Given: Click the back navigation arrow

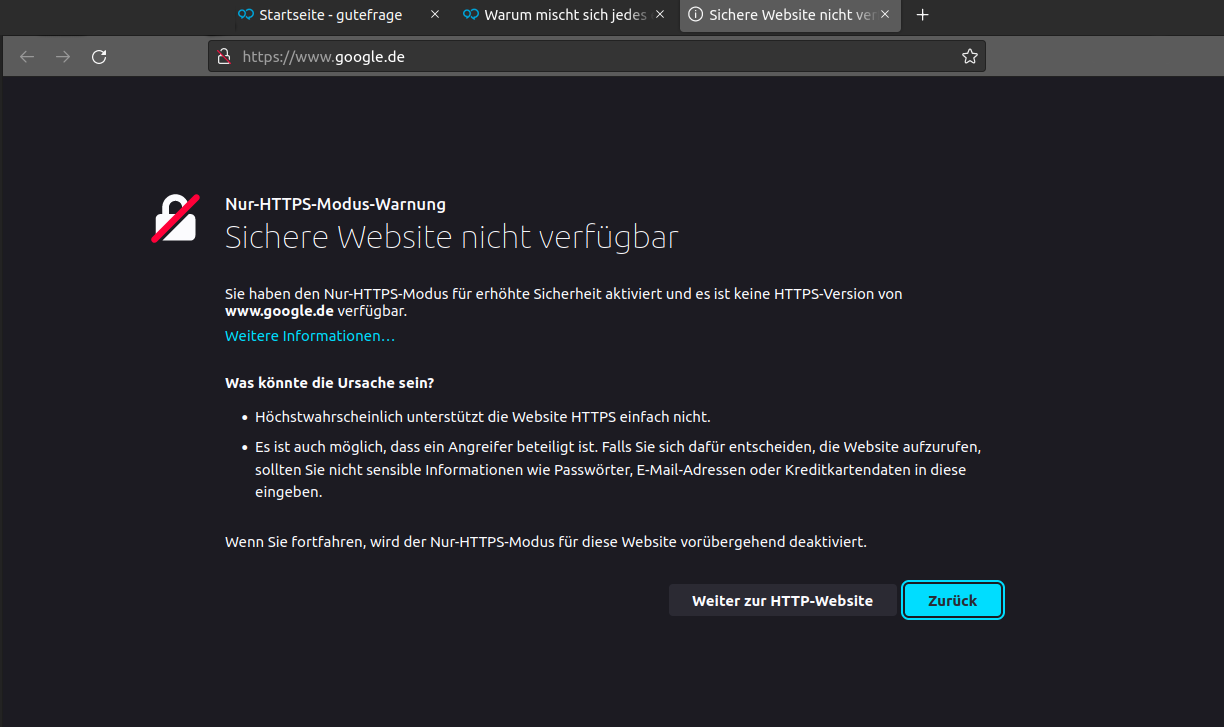Looking at the screenshot, I should point(26,56).
